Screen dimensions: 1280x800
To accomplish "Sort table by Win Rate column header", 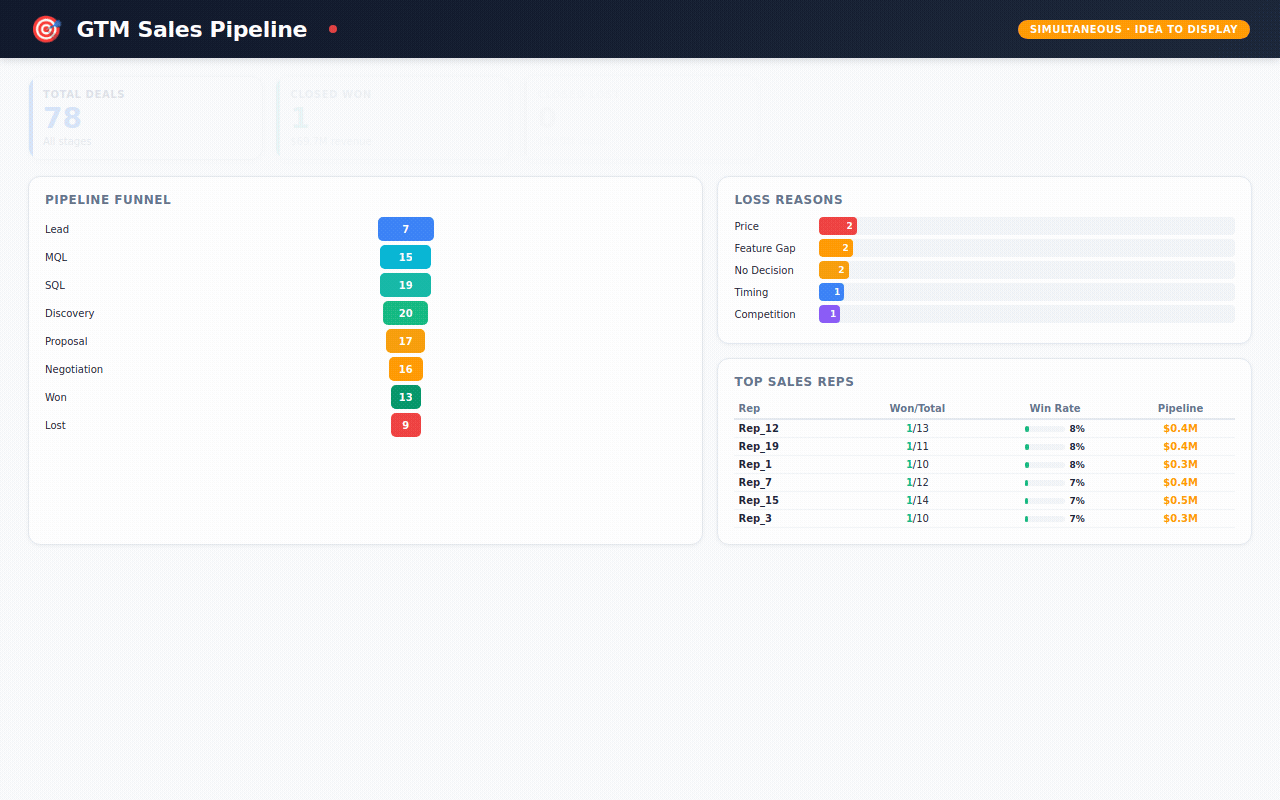I will coord(1054,408).
